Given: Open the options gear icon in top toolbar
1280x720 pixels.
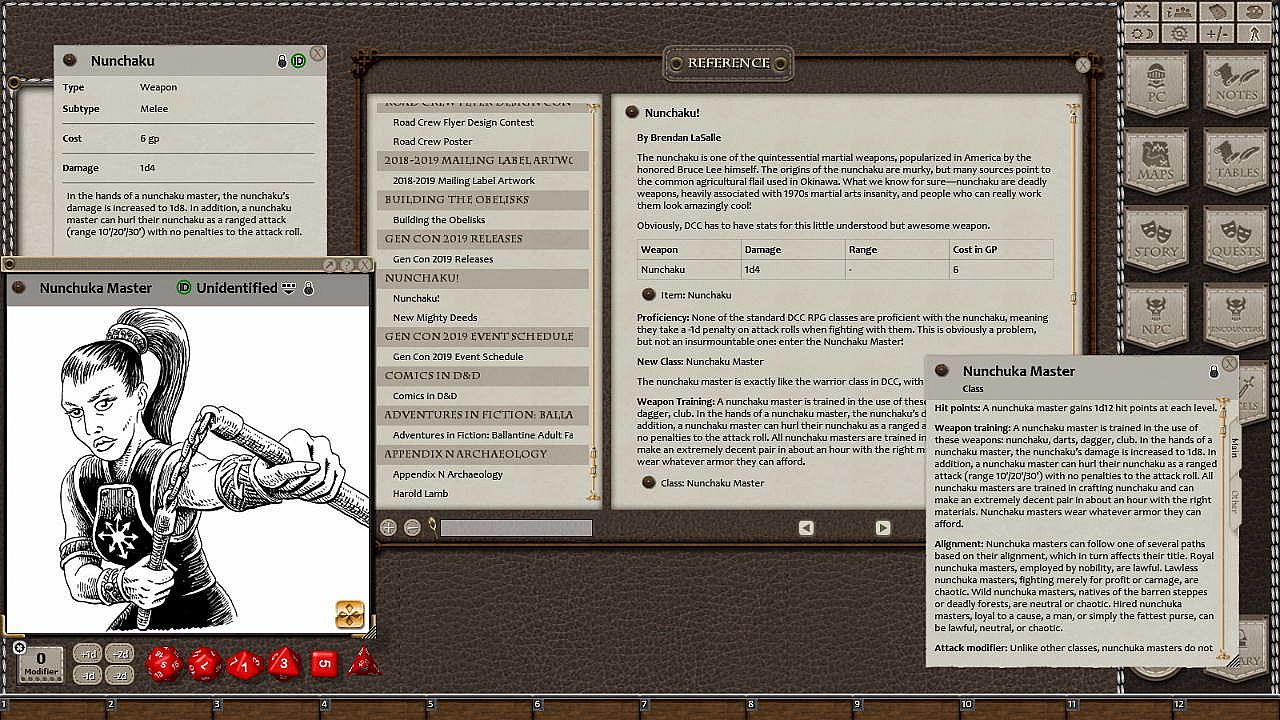Looking at the screenshot, I should 1180,33.
